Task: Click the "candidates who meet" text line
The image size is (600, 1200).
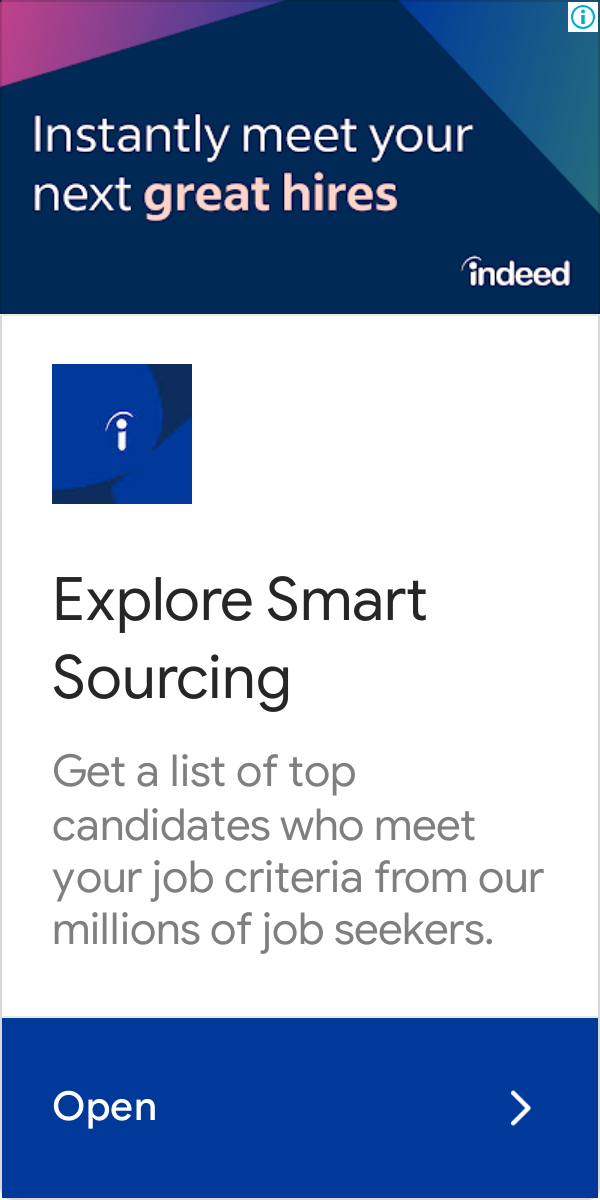Action: pyautogui.click(x=265, y=825)
